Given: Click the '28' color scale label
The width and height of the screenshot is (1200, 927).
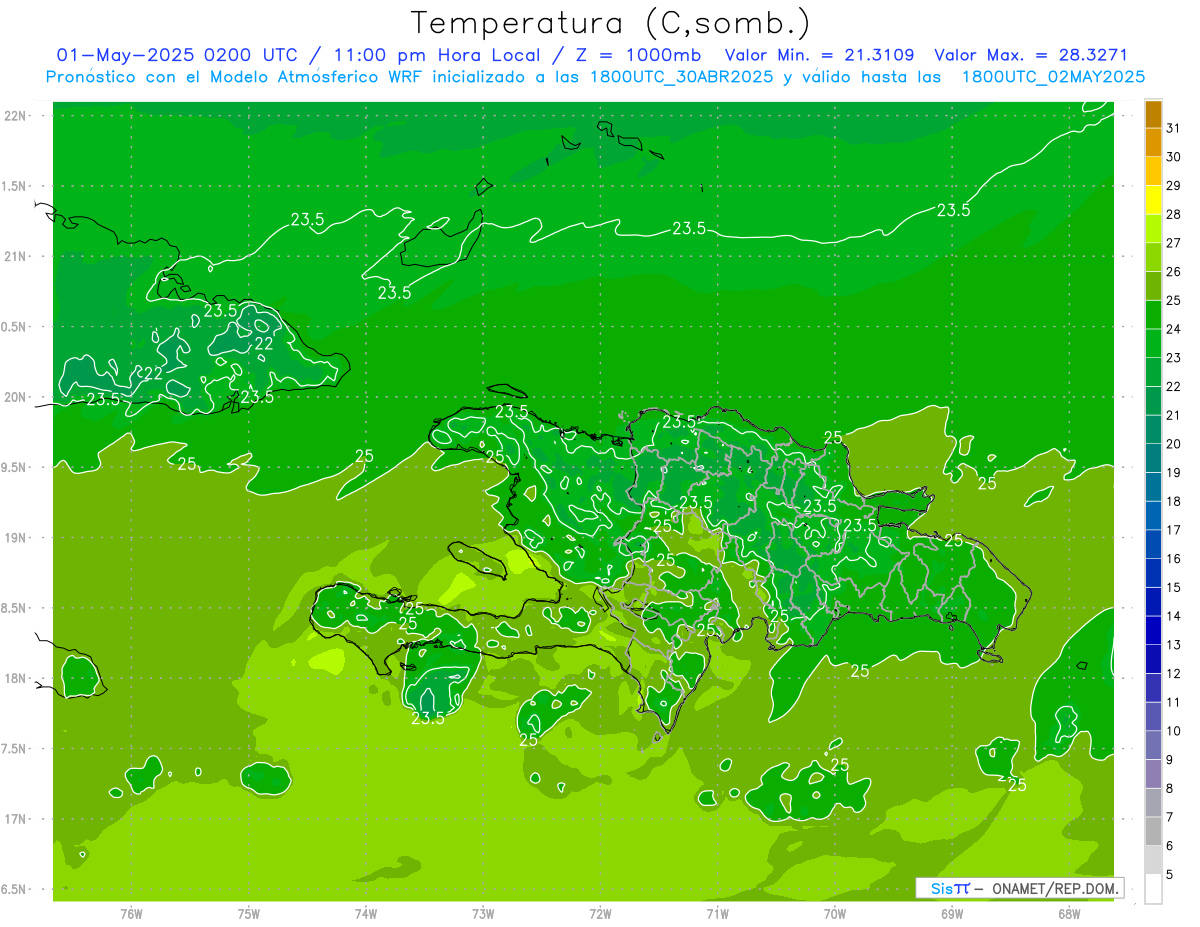Looking at the screenshot, I should tap(1174, 214).
